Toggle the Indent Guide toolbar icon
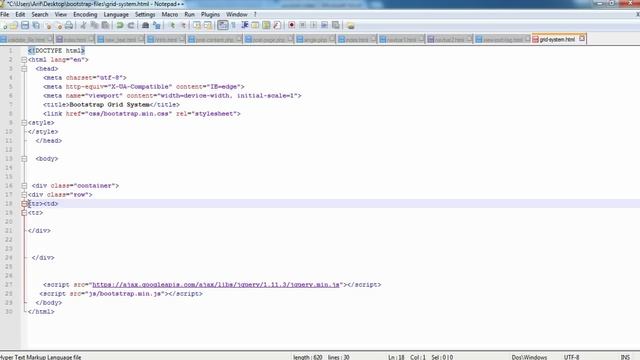Image resolution: width=640 pixels, height=360 pixels. tap(244, 25)
